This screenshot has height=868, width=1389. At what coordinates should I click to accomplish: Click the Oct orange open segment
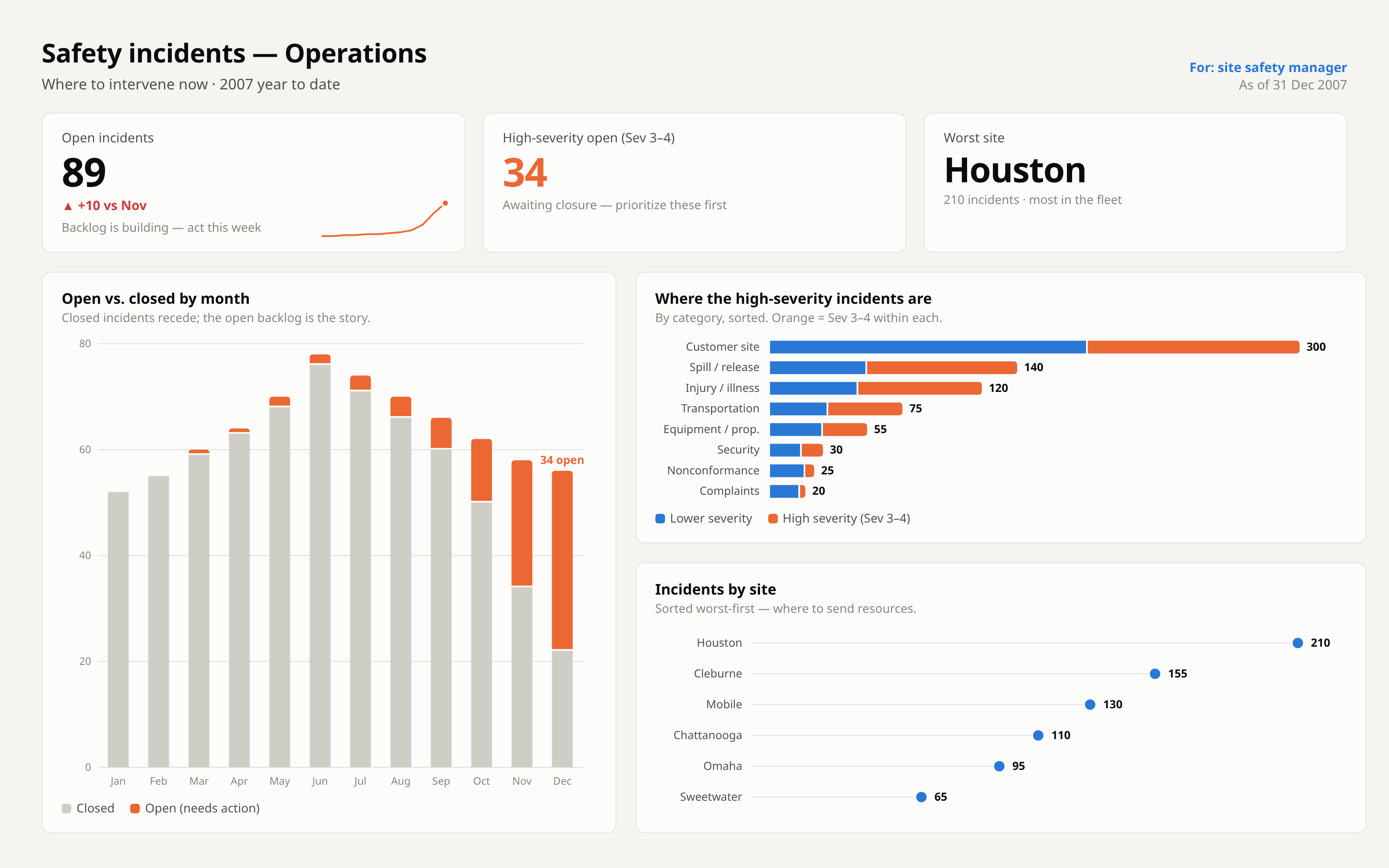tap(481, 470)
